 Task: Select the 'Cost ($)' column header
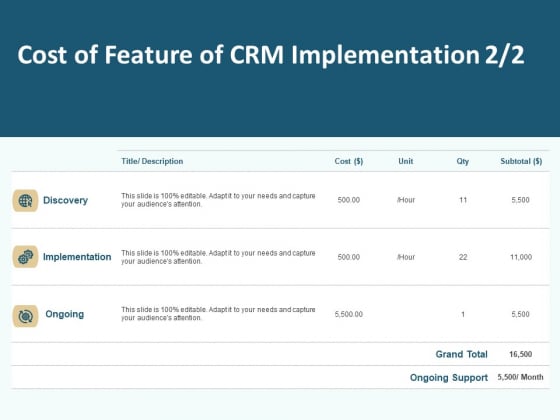coord(349,161)
